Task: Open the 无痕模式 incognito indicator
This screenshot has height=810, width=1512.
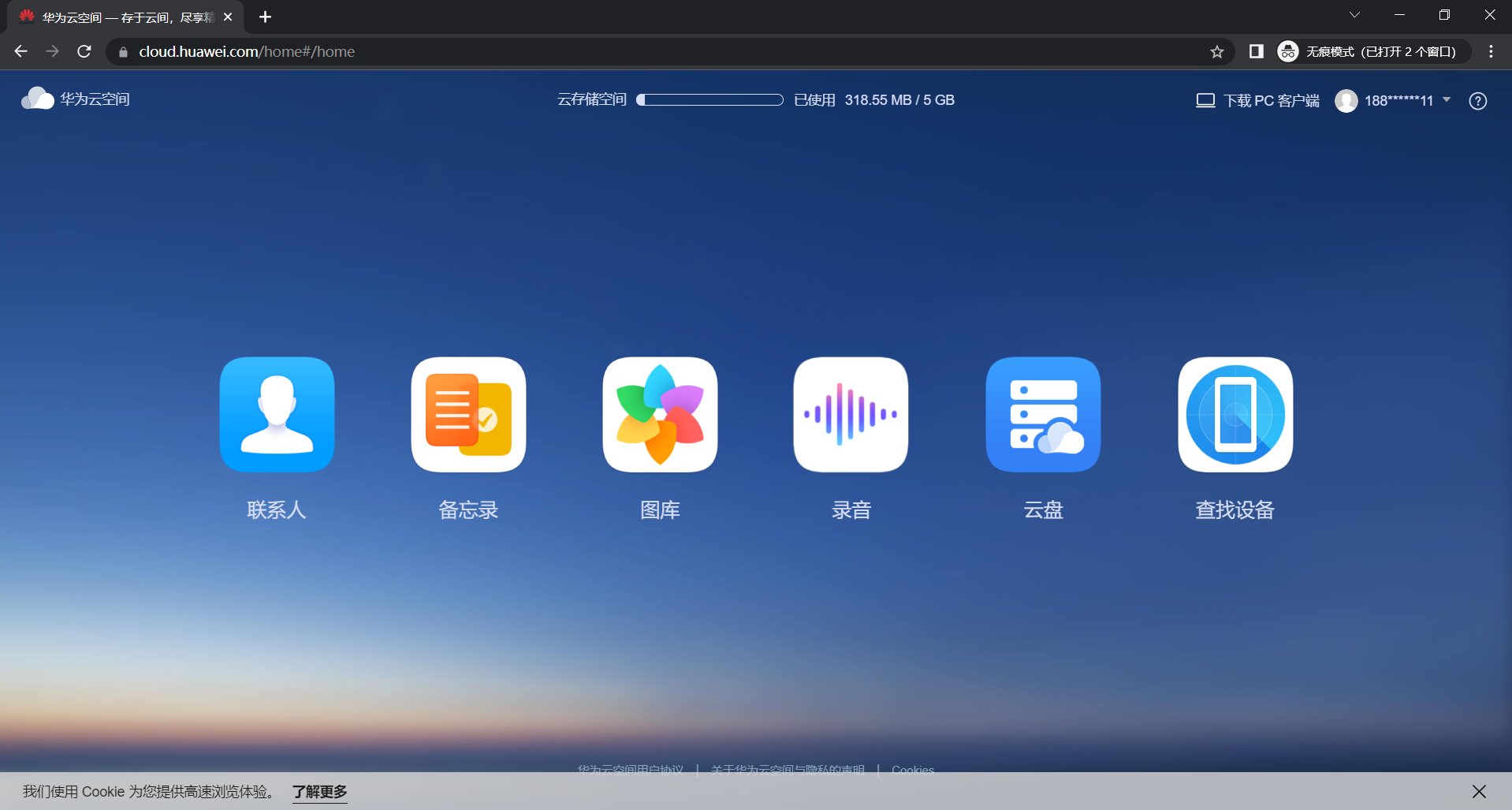Action: 1373,51
